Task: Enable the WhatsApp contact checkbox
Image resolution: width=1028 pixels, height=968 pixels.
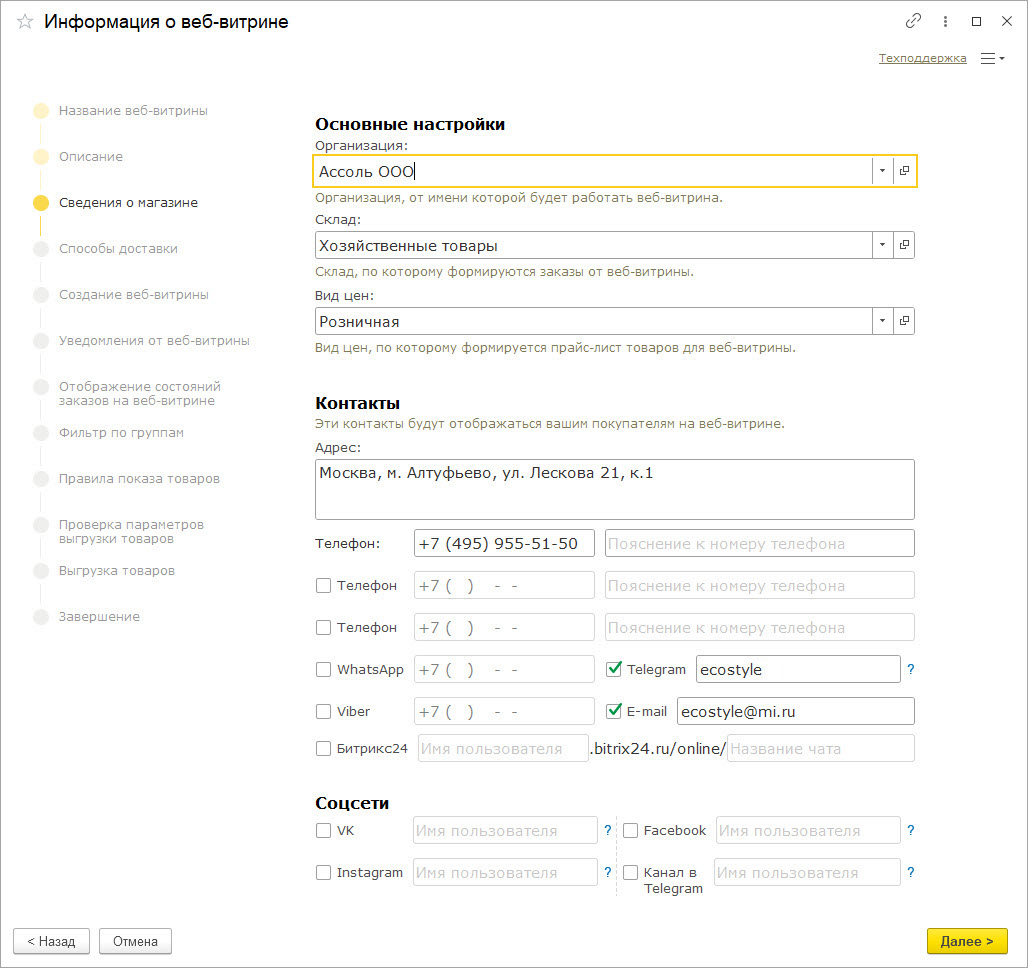Action: [x=324, y=669]
